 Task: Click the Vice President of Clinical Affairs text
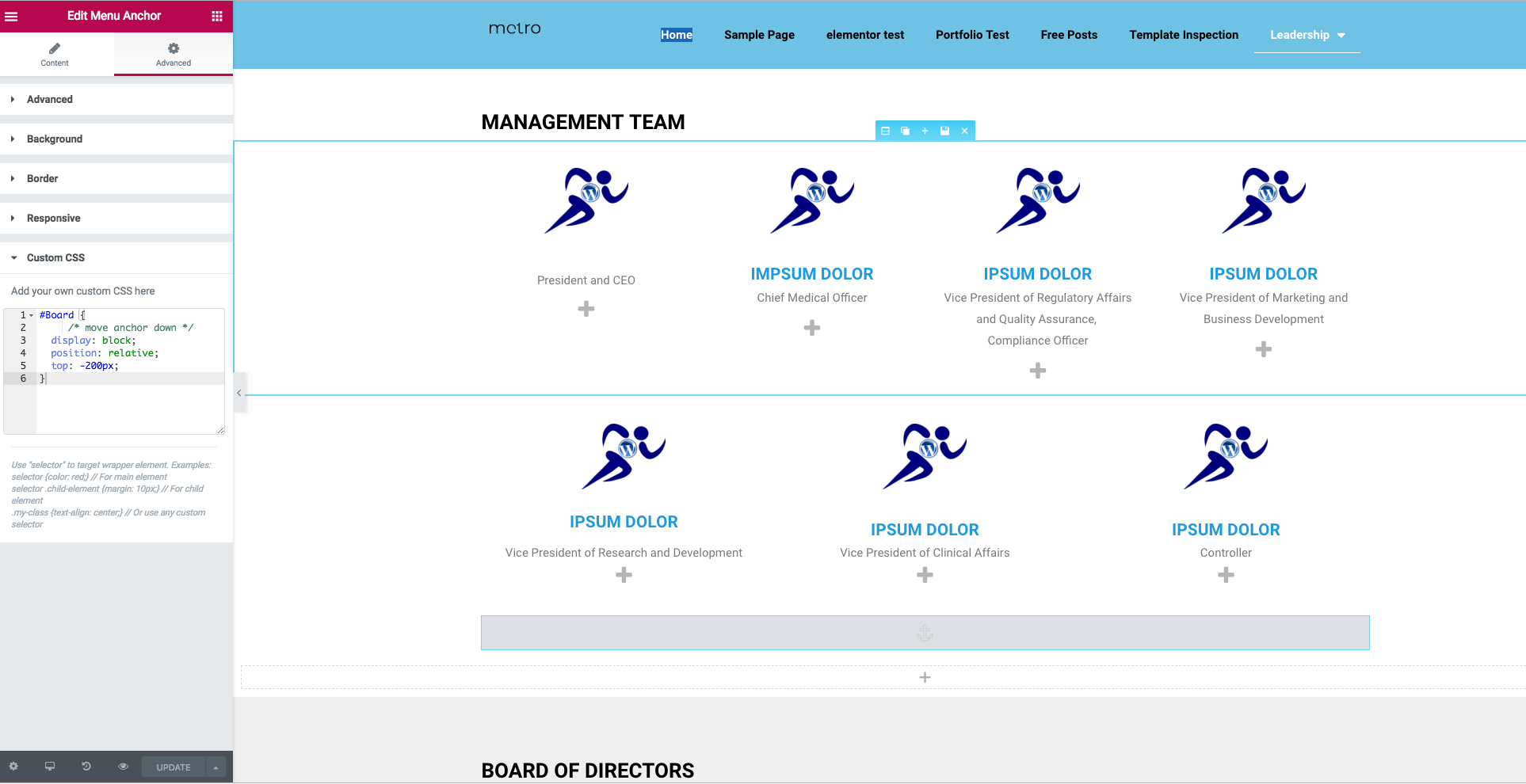[925, 553]
